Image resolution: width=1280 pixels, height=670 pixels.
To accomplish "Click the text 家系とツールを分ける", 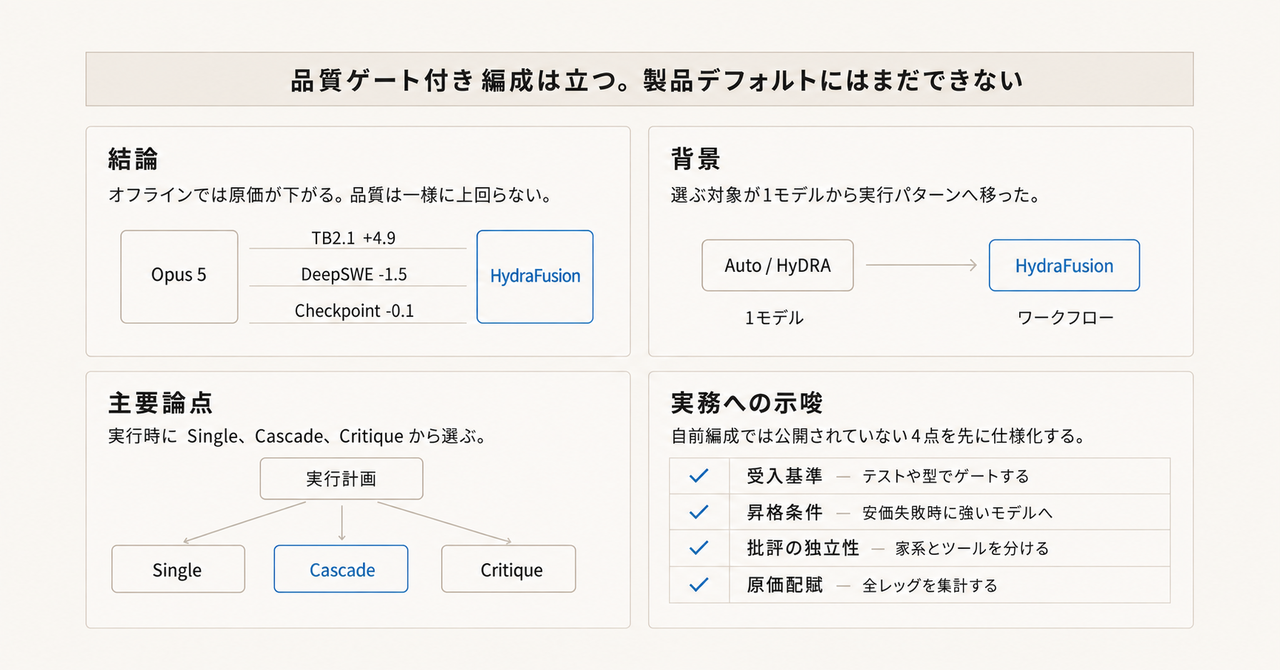I will [x=974, y=549].
